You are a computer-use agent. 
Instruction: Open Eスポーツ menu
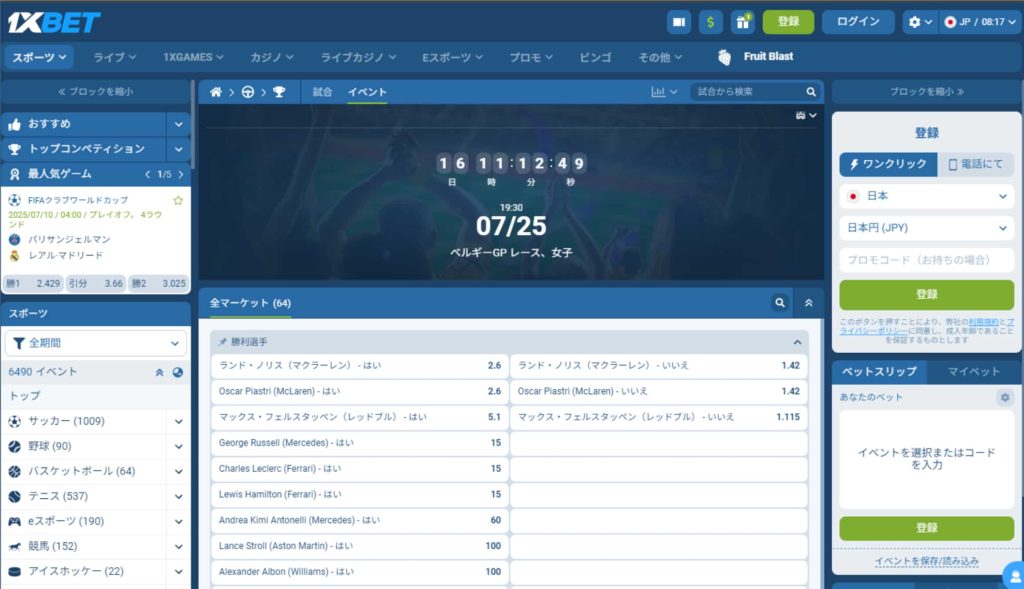point(452,57)
